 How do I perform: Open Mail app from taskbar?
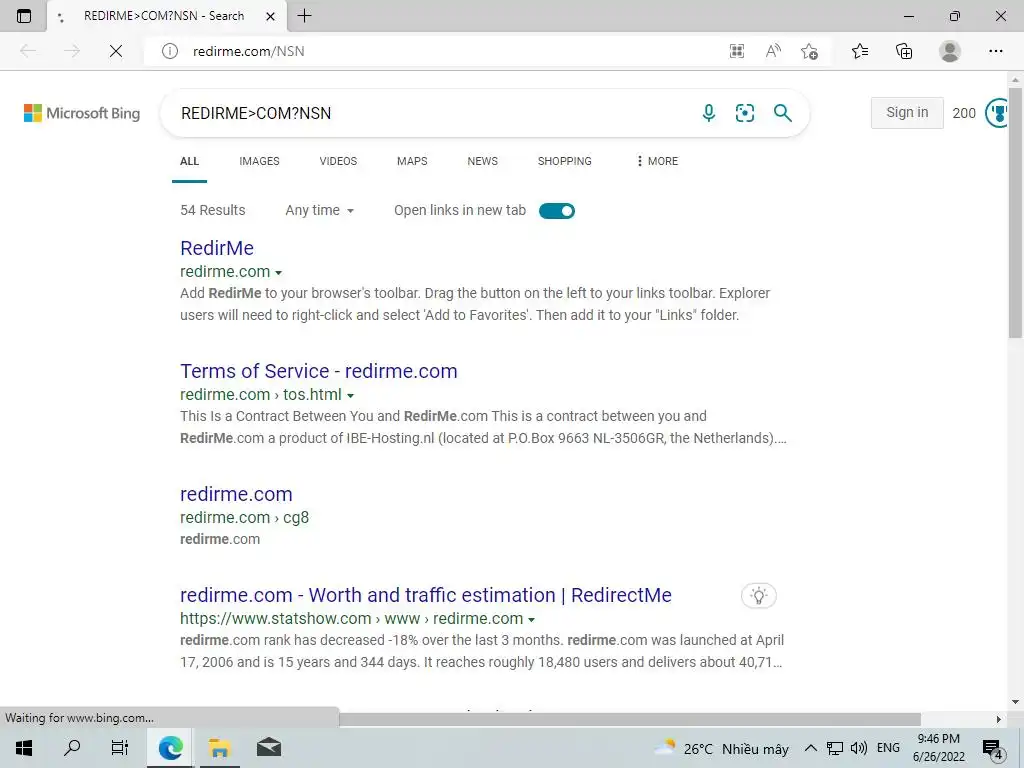[x=268, y=748]
